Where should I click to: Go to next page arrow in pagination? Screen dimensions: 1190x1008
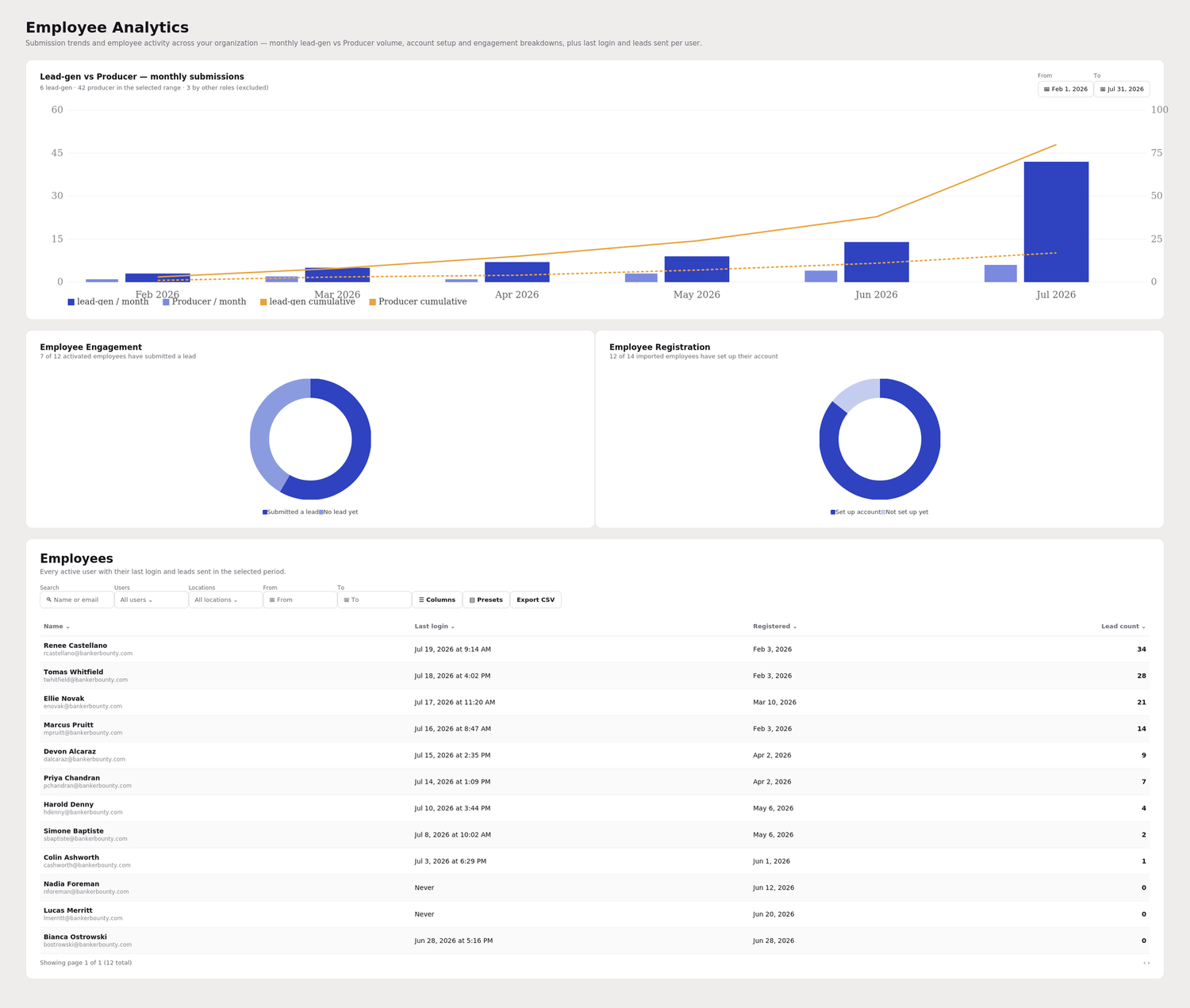pos(1149,964)
